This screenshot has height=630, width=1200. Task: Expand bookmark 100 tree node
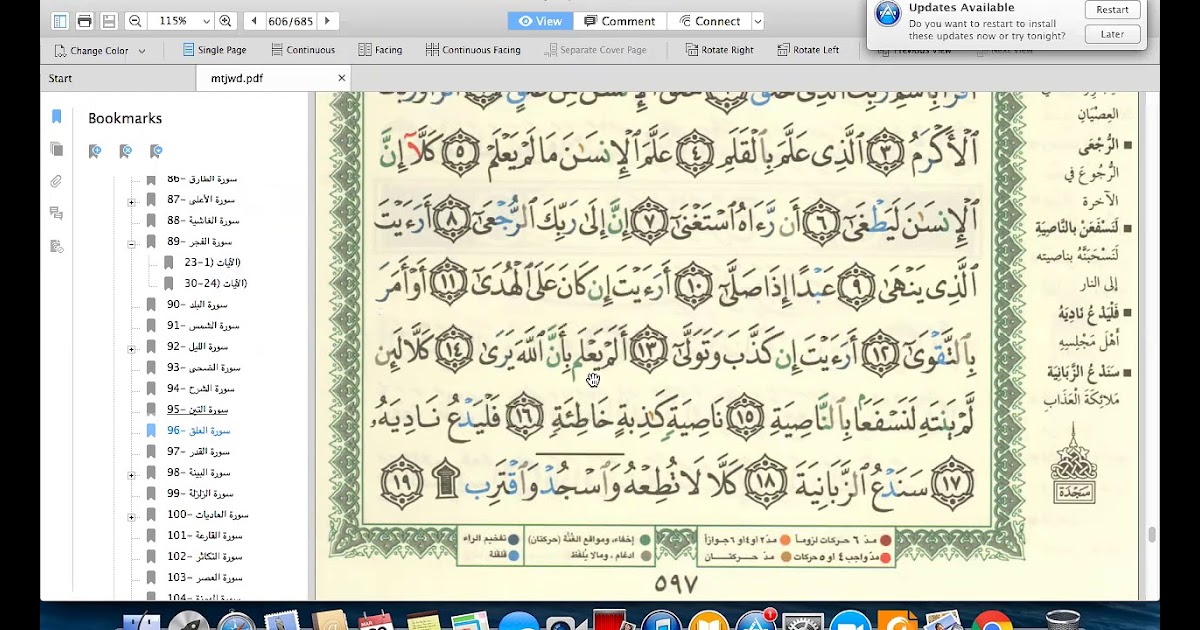(x=131, y=516)
